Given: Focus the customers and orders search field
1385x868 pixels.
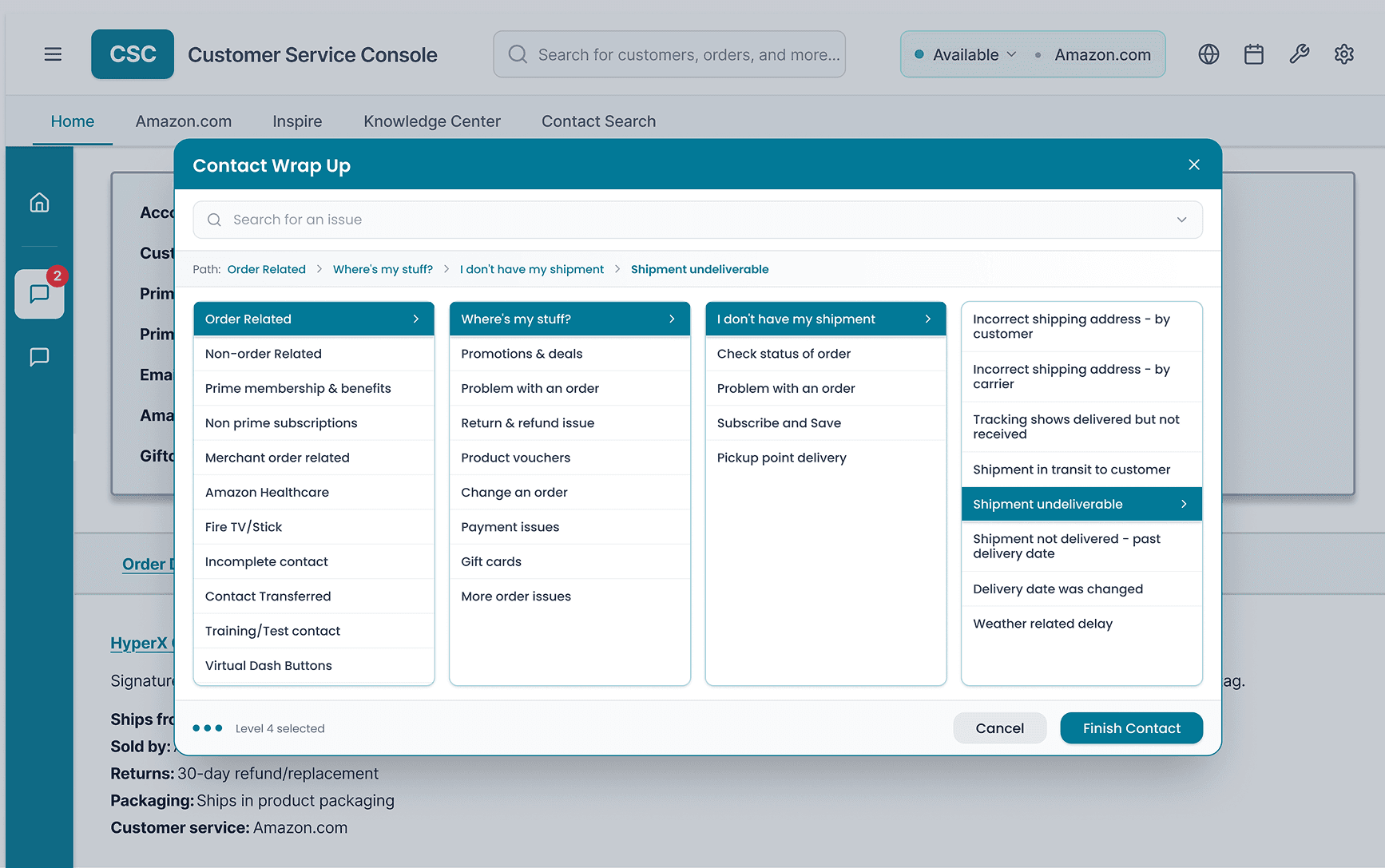Looking at the screenshot, I should [x=669, y=54].
